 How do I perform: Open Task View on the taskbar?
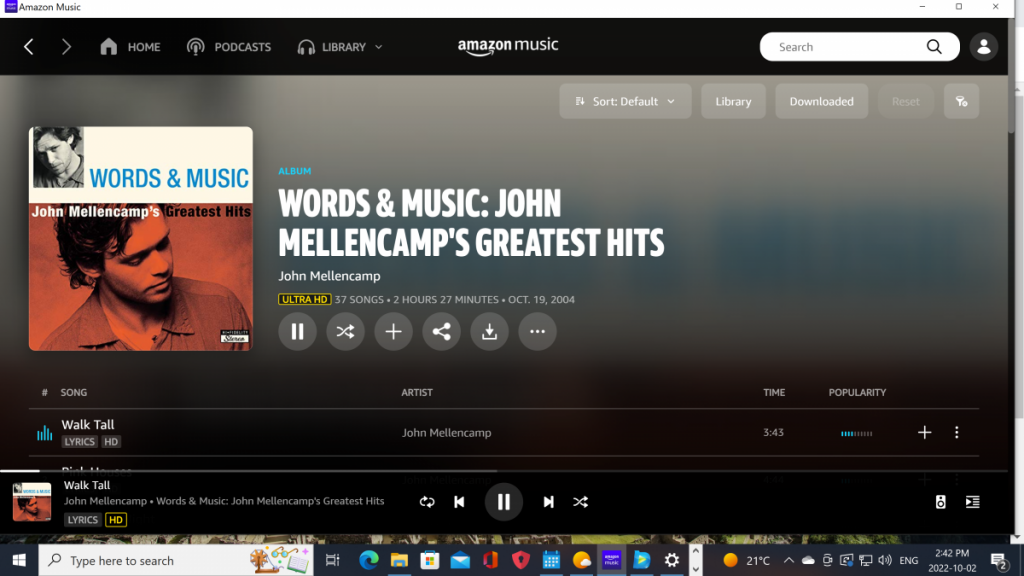(332, 560)
